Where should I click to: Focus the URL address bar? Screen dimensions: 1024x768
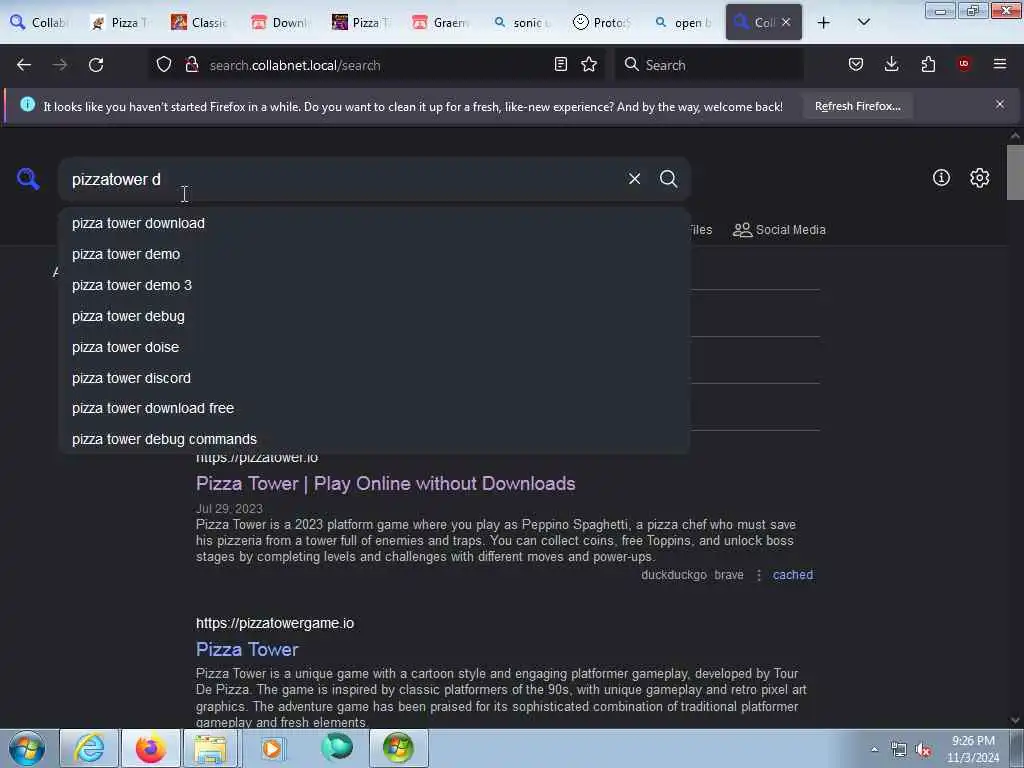click(x=376, y=65)
